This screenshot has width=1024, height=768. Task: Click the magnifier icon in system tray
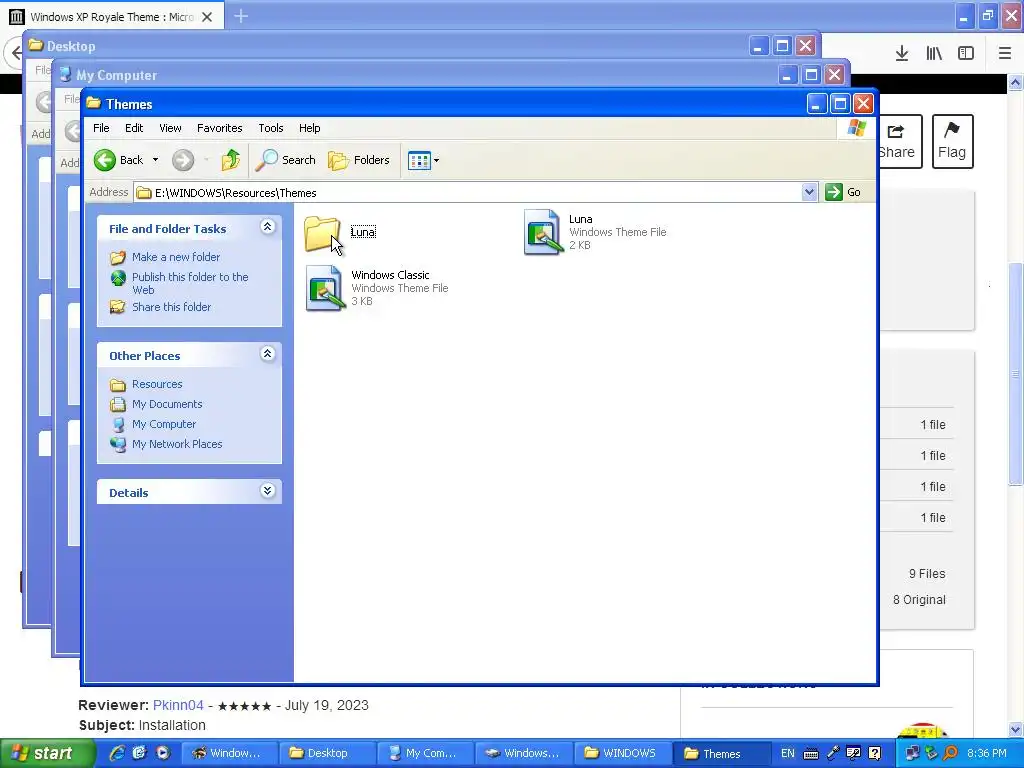coord(951,753)
